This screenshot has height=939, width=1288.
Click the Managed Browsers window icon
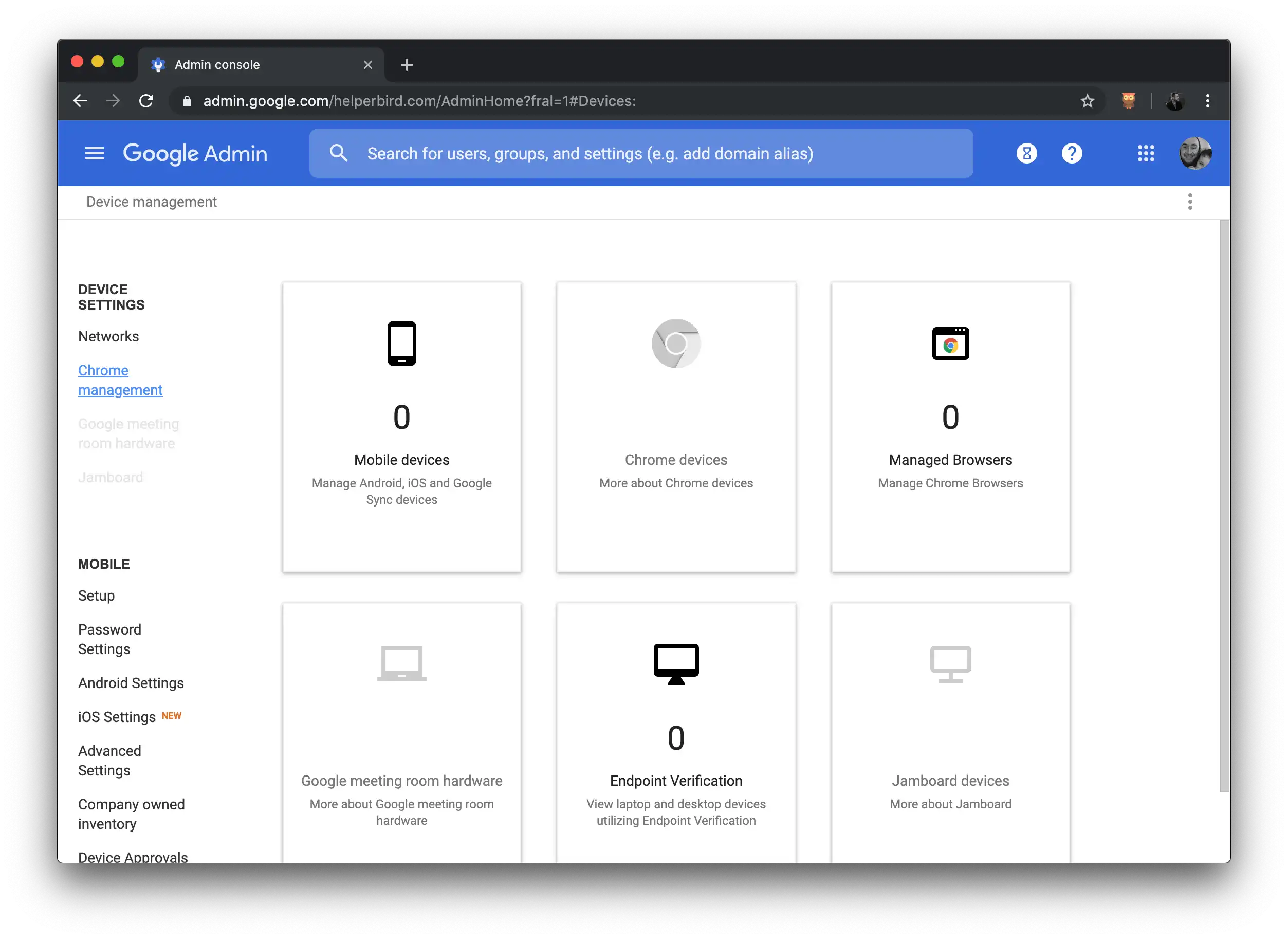(950, 344)
